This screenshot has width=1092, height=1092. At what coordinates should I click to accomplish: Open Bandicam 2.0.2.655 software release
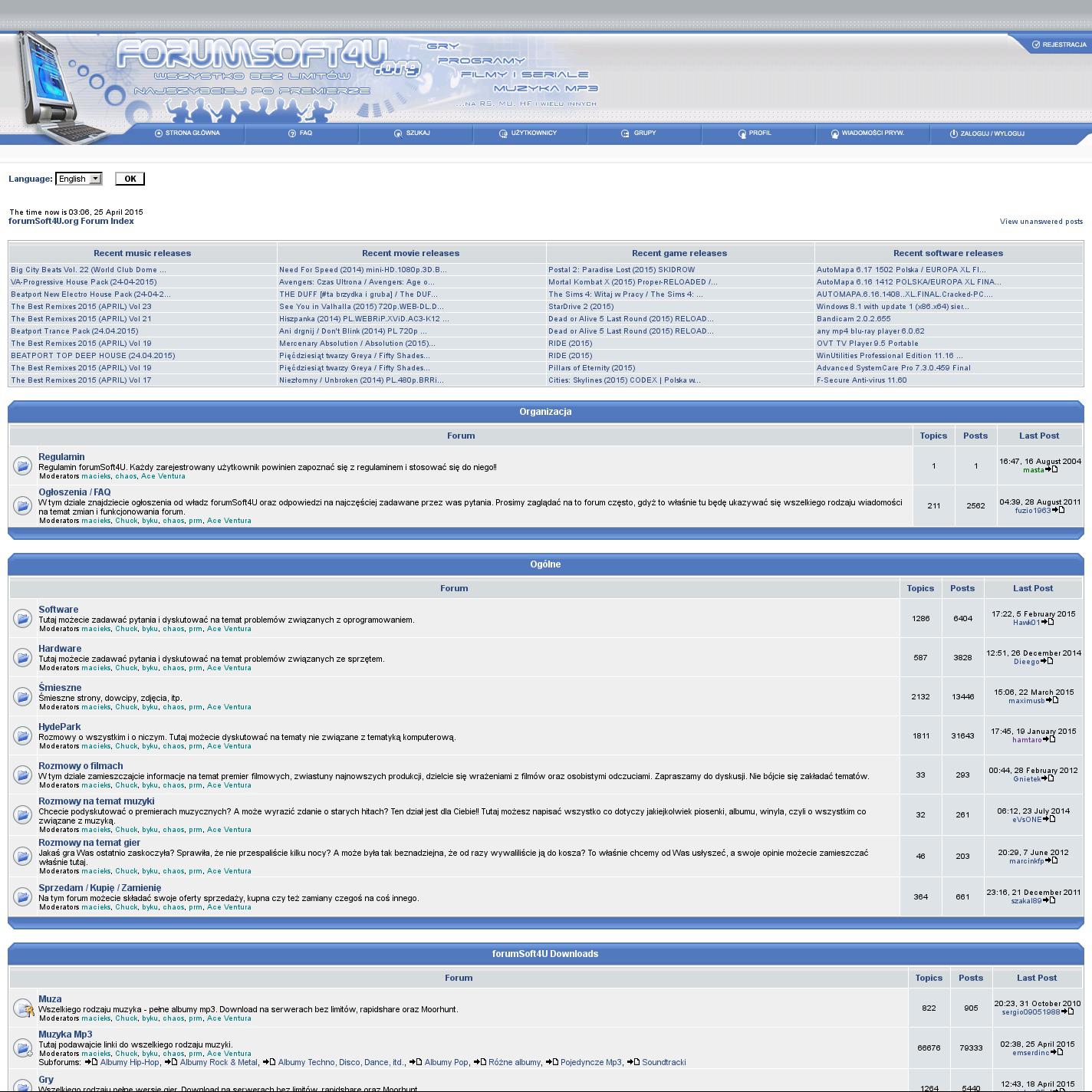point(853,319)
